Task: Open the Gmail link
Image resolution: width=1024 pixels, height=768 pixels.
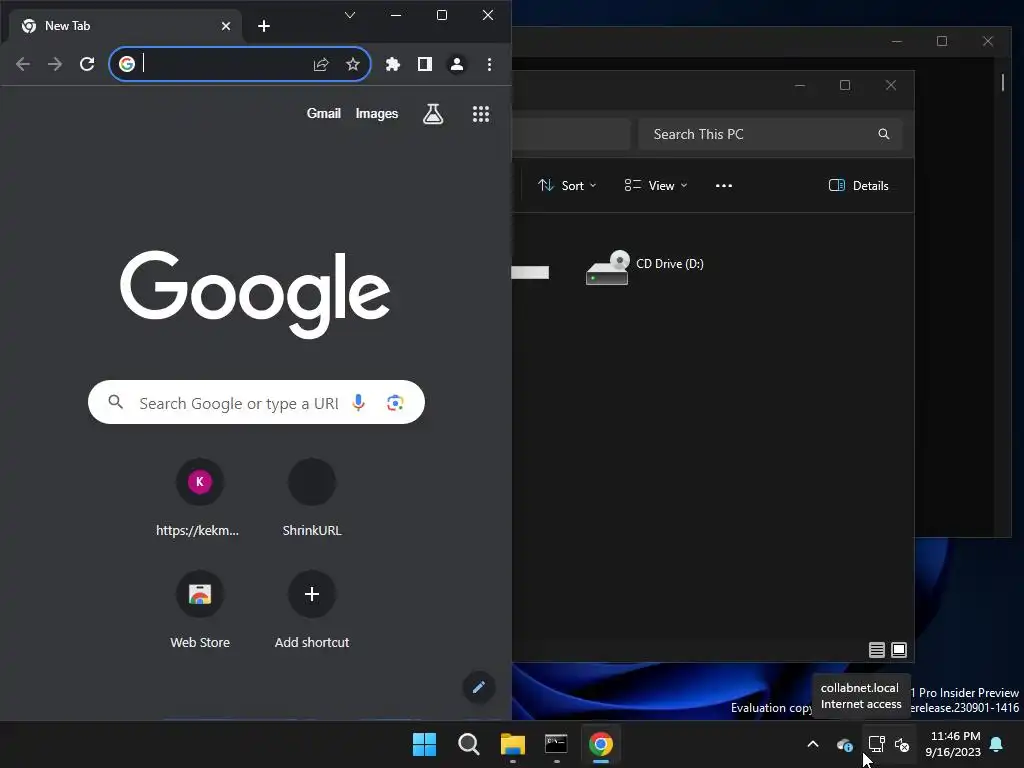Action: pyautogui.click(x=324, y=114)
